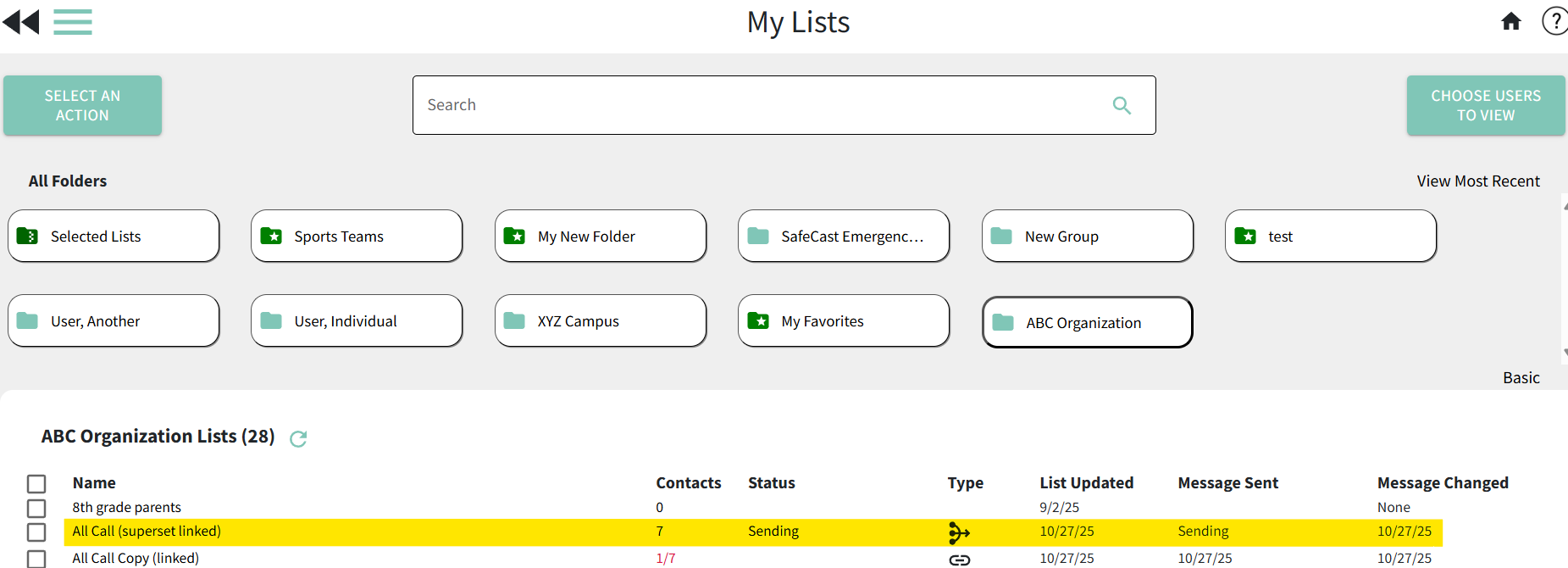Image resolution: width=1568 pixels, height=568 pixels.
Task: Open the 8th grade parents list
Action: [x=127, y=507]
